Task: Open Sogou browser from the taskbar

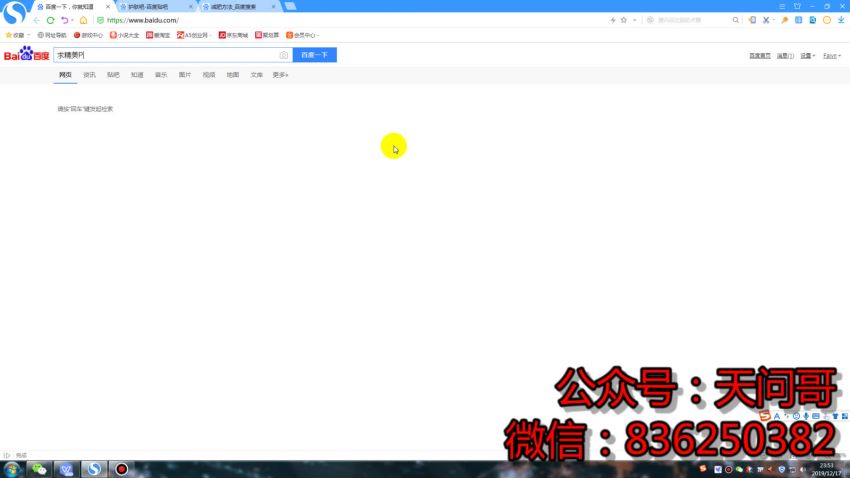Action: coord(94,469)
